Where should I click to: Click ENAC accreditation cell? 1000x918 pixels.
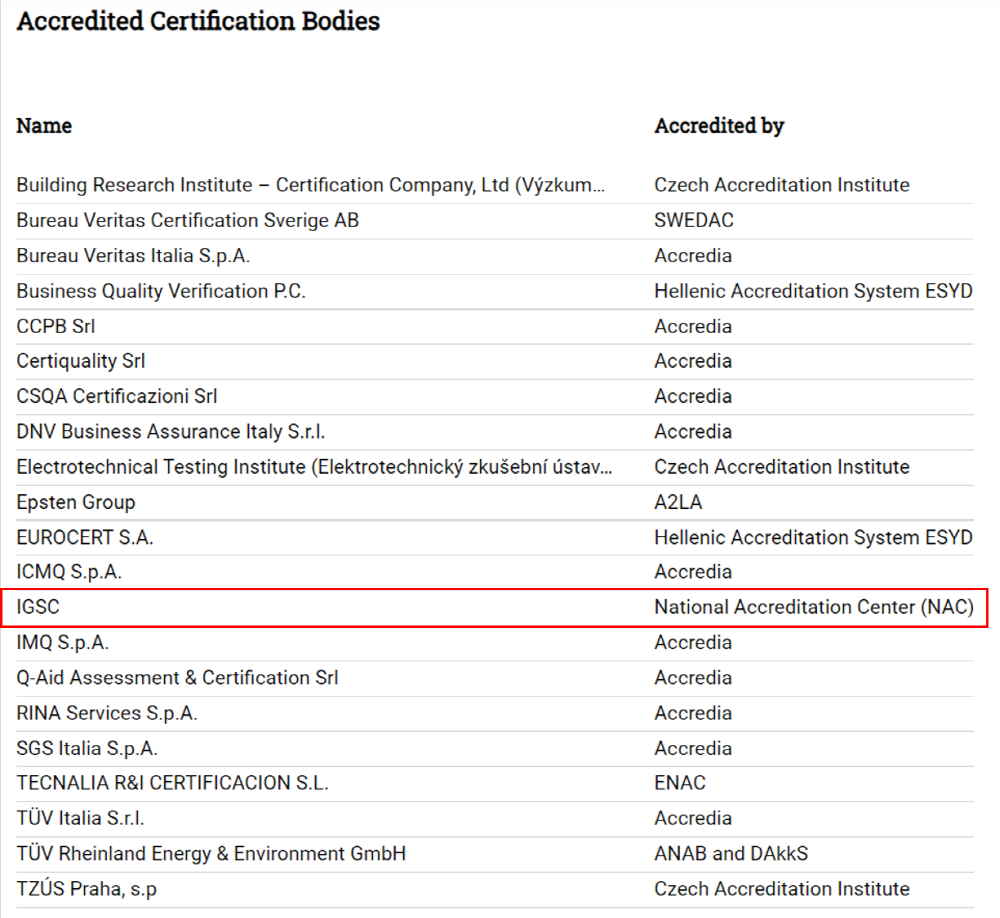(680, 783)
